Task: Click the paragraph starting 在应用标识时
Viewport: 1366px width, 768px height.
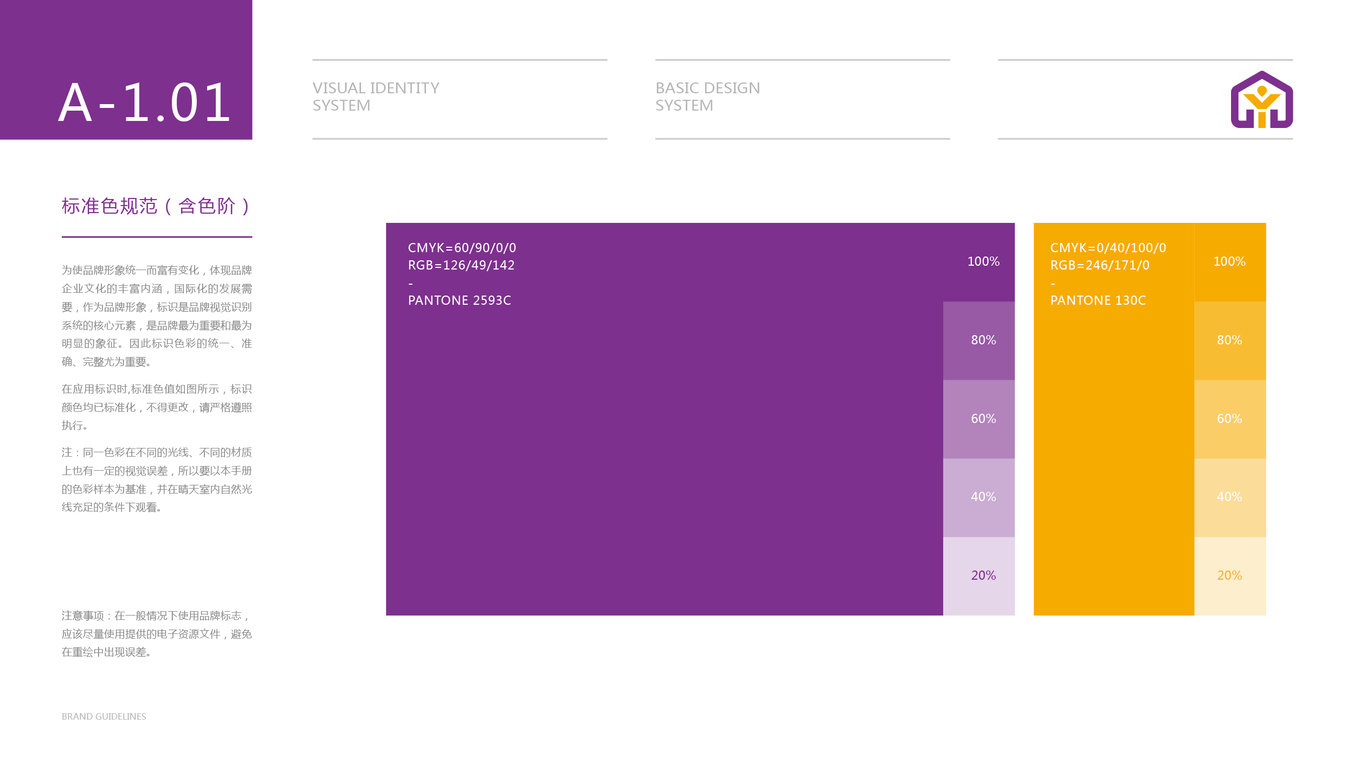Action: 157,407
